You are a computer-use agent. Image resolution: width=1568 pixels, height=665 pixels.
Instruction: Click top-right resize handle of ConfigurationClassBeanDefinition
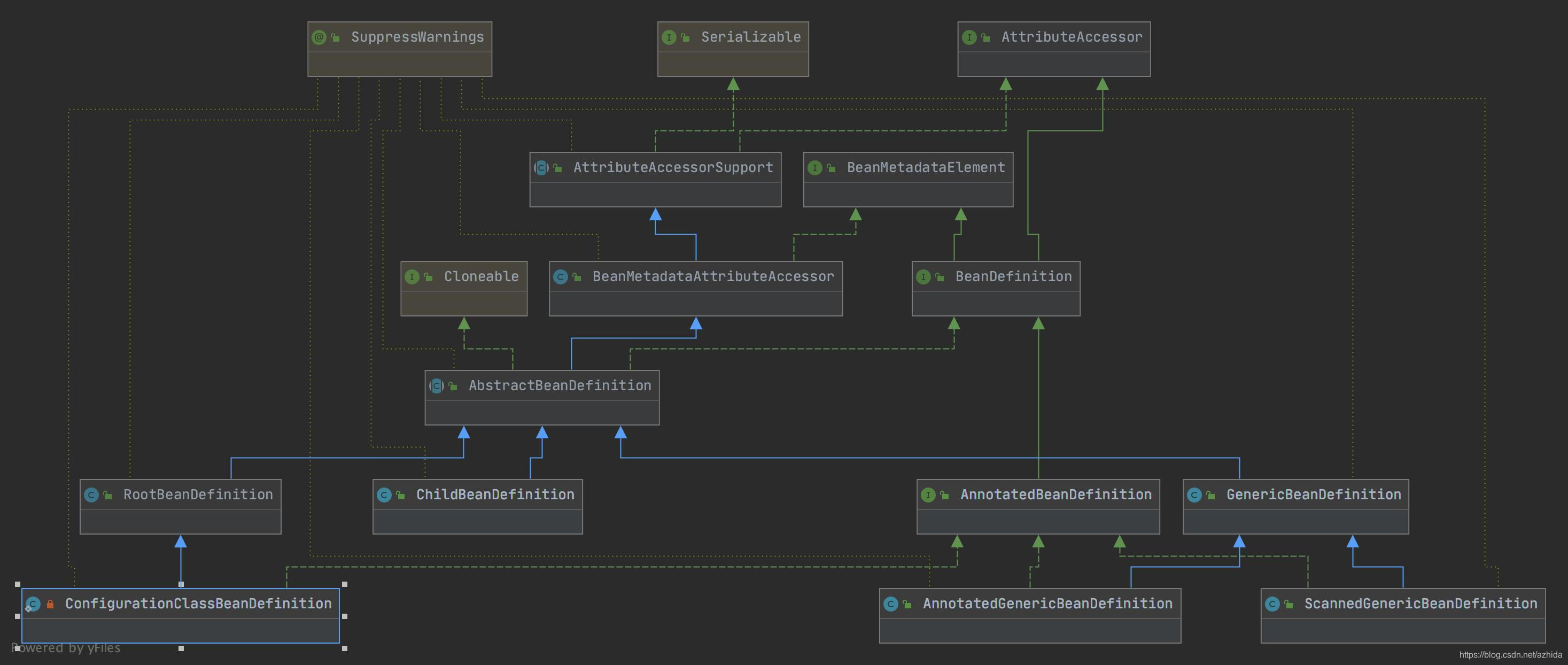click(x=345, y=584)
